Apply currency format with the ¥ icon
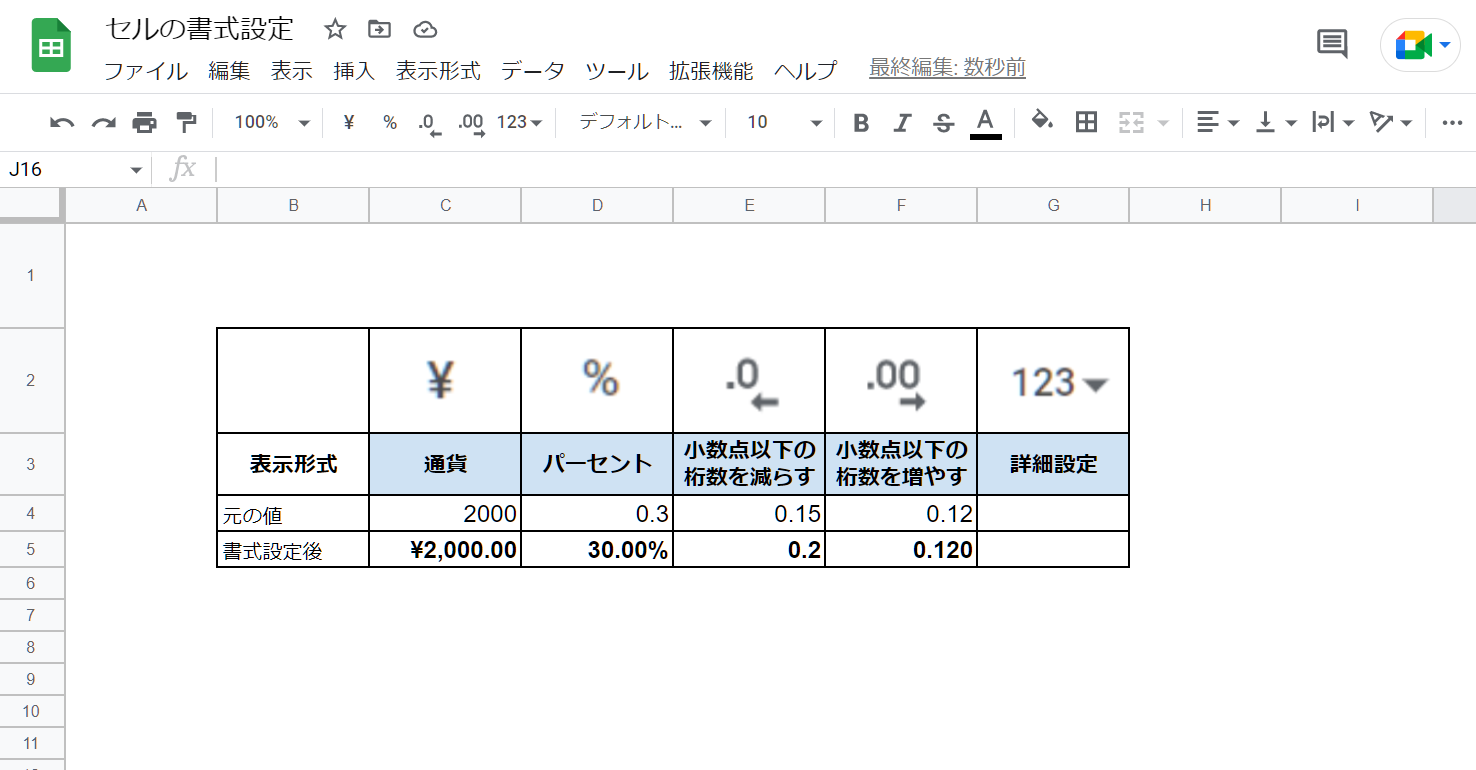 [347, 122]
